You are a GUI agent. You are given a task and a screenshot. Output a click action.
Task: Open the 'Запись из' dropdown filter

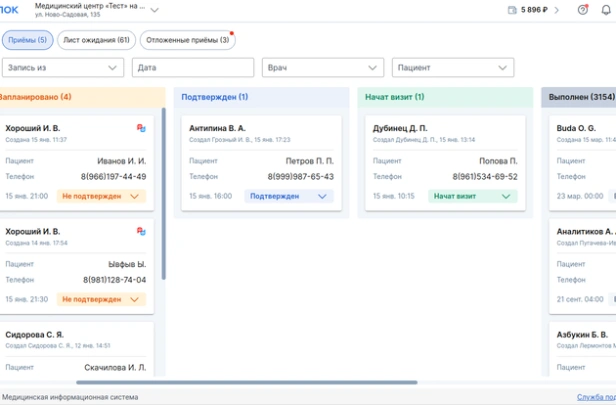[x=62, y=68]
